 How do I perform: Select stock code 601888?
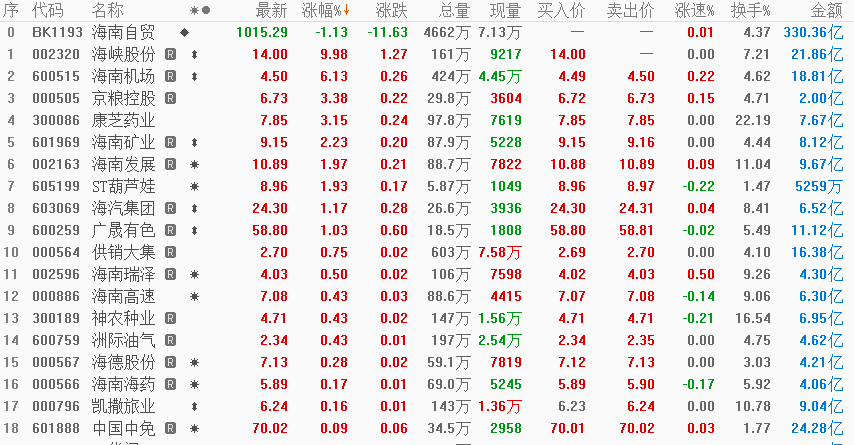point(56,428)
